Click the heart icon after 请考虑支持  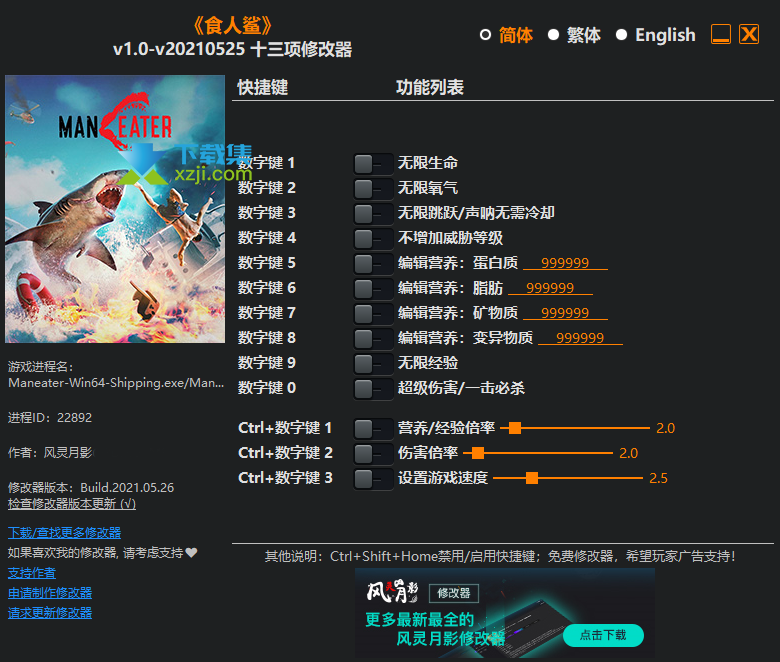coord(192,552)
